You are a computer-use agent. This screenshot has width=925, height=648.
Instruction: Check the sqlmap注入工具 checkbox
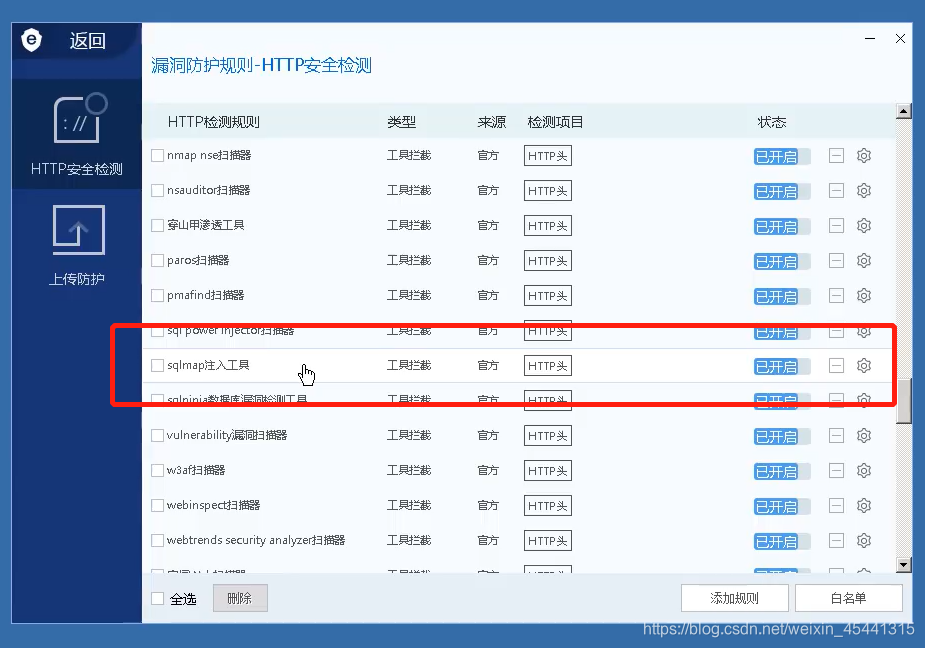(157, 365)
